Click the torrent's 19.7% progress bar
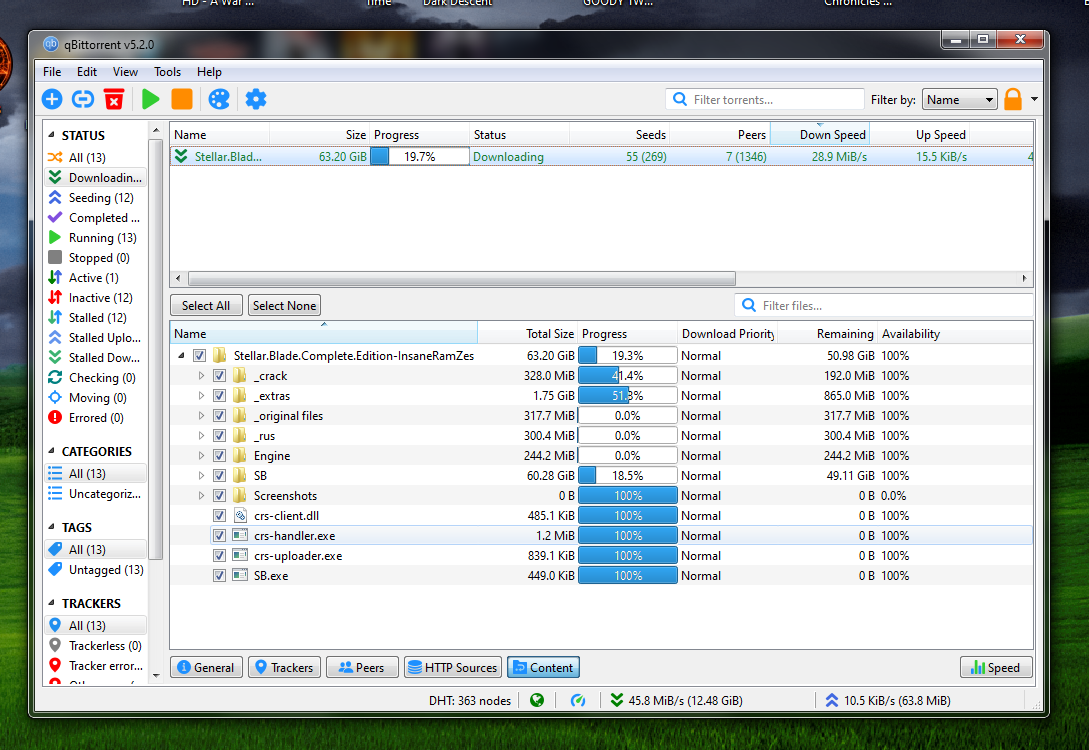1089x750 pixels. point(419,157)
